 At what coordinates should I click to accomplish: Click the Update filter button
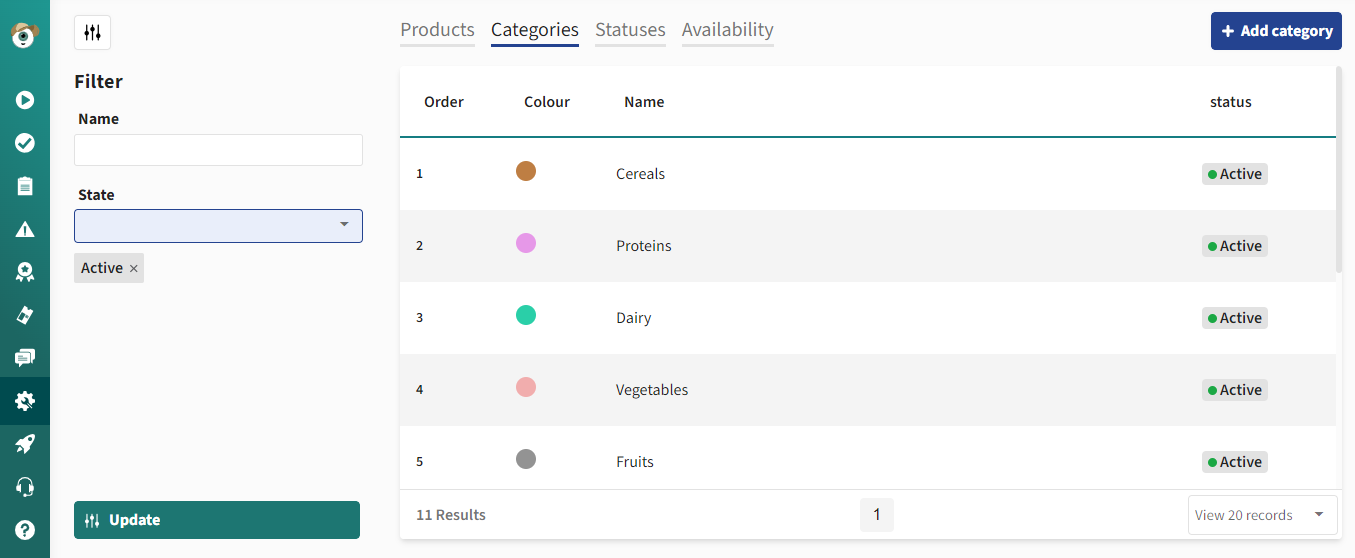click(x=217, y=520)
